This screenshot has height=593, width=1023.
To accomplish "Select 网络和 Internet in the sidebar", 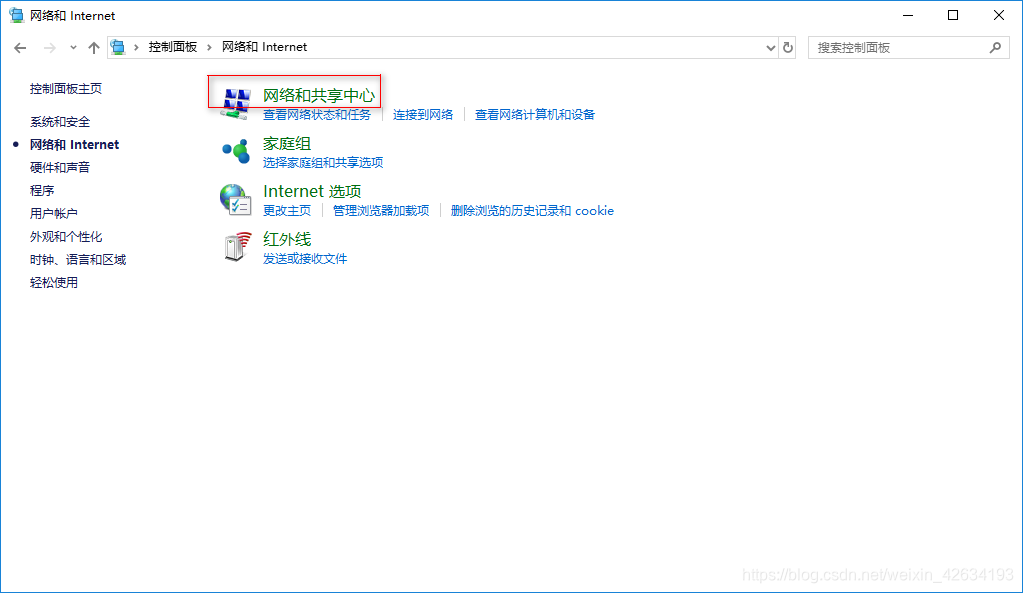I will (x=74, y=145).
